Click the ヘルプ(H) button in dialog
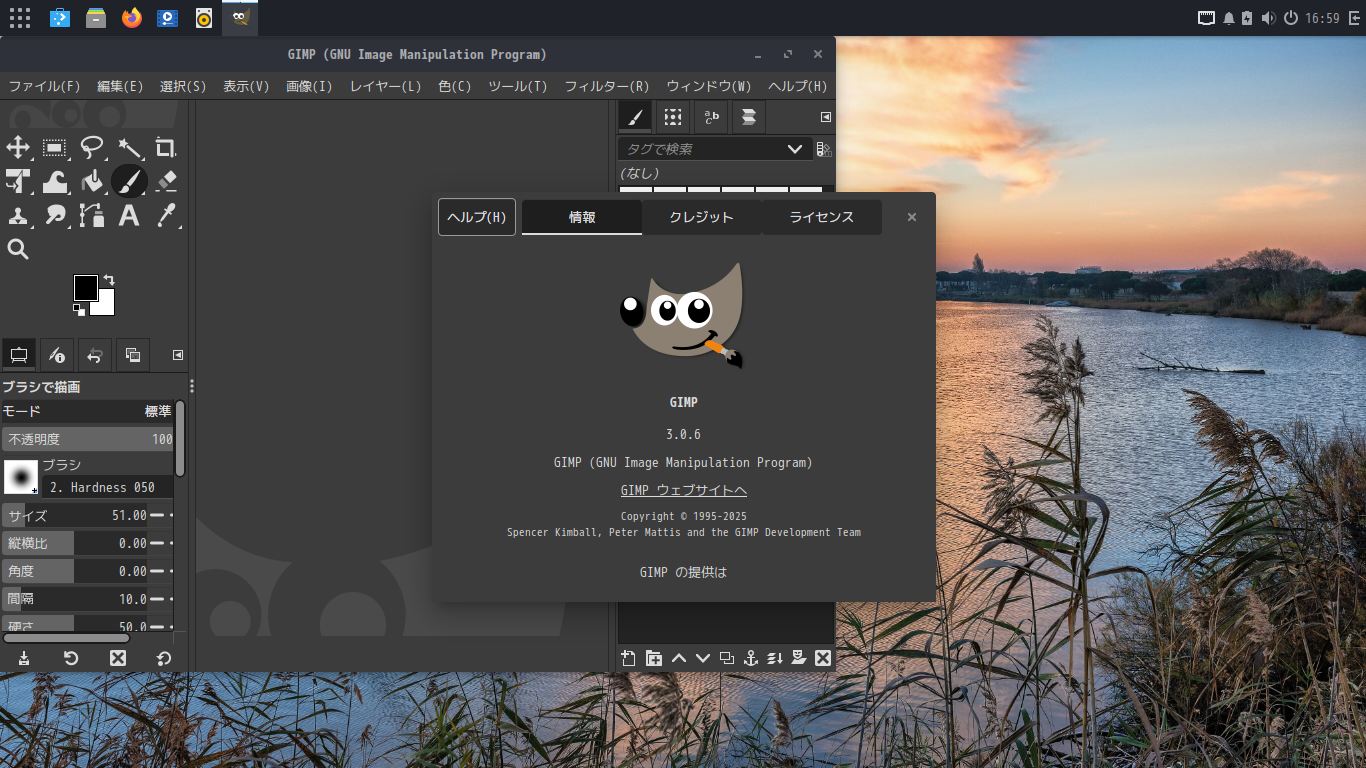The height and width of the screenshot is (768, 1366). pyautogui.click(x=477, y=217)
